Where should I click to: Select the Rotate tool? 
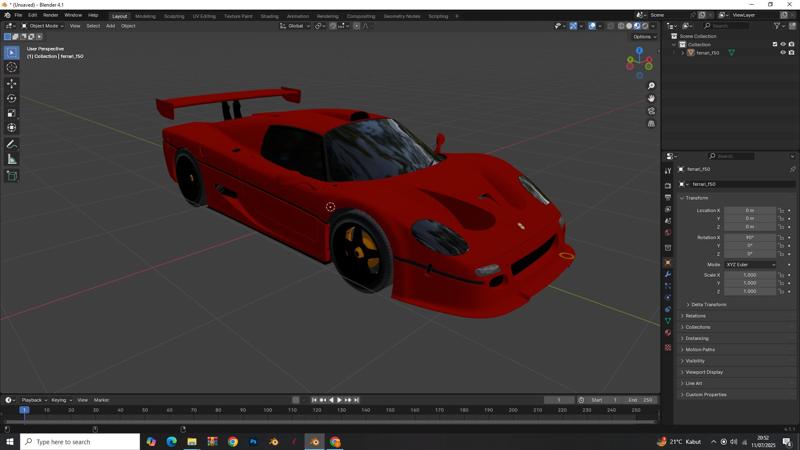12,98
